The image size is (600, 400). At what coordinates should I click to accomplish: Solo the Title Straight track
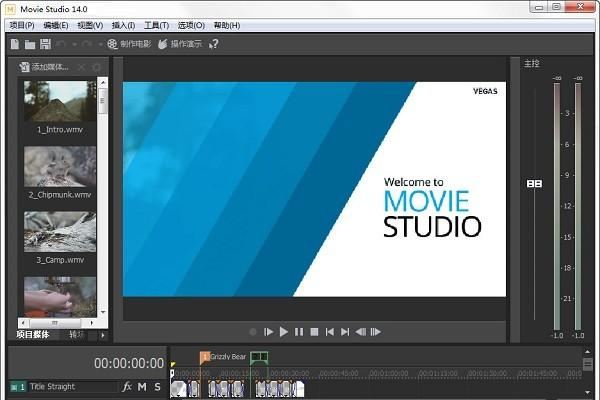tap(157, 386)
